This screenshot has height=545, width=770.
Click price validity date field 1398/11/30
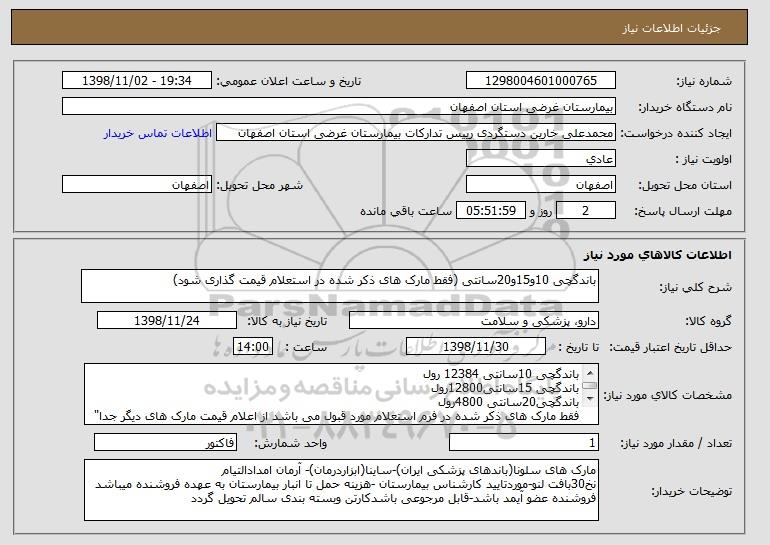pos(476,347)
